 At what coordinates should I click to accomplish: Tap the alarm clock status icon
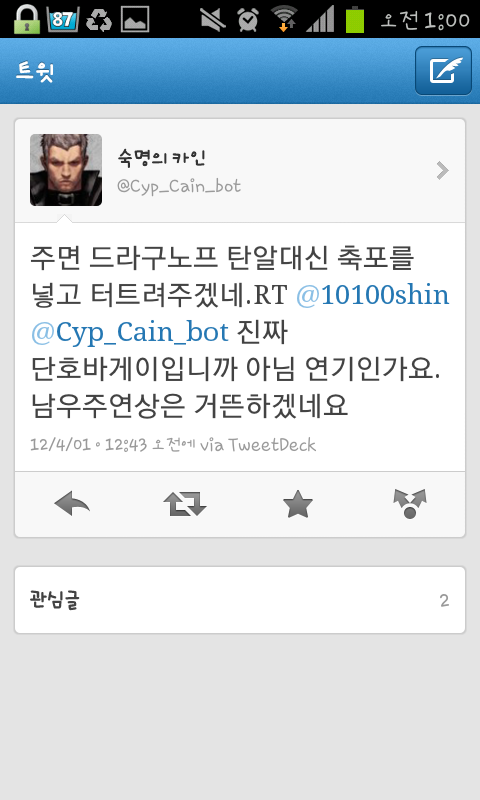pos(248,20)
